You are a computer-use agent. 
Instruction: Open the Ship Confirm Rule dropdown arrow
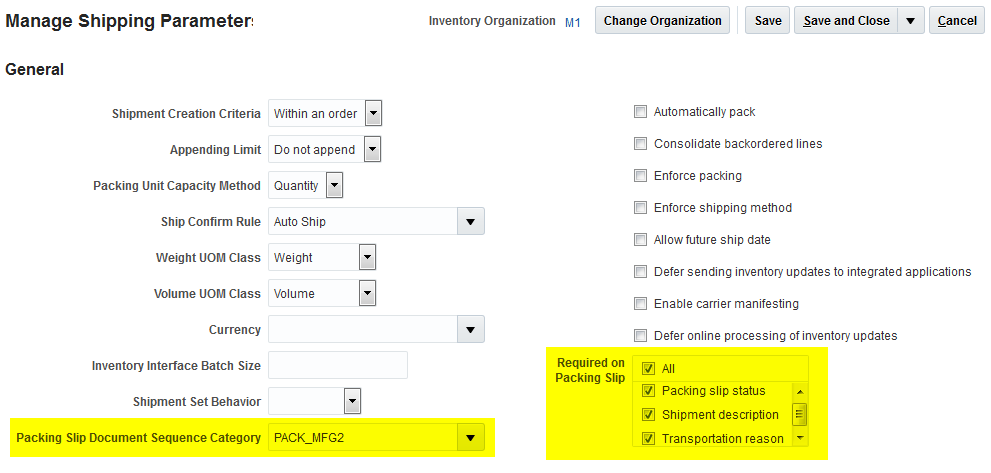470,221
